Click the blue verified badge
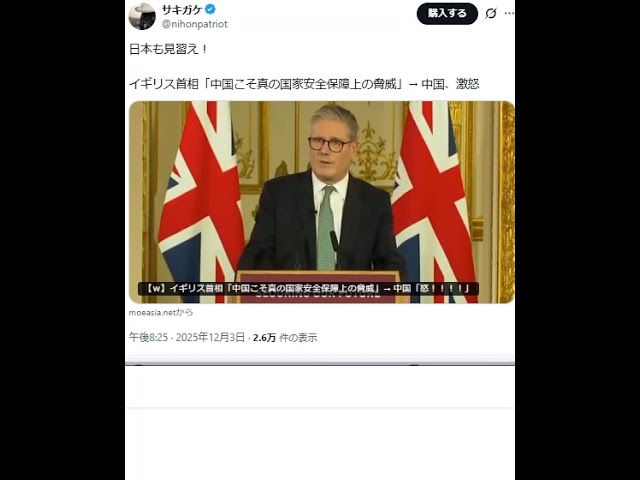The image size is (640, 480). pyautogui.click(x=210, y=9)
